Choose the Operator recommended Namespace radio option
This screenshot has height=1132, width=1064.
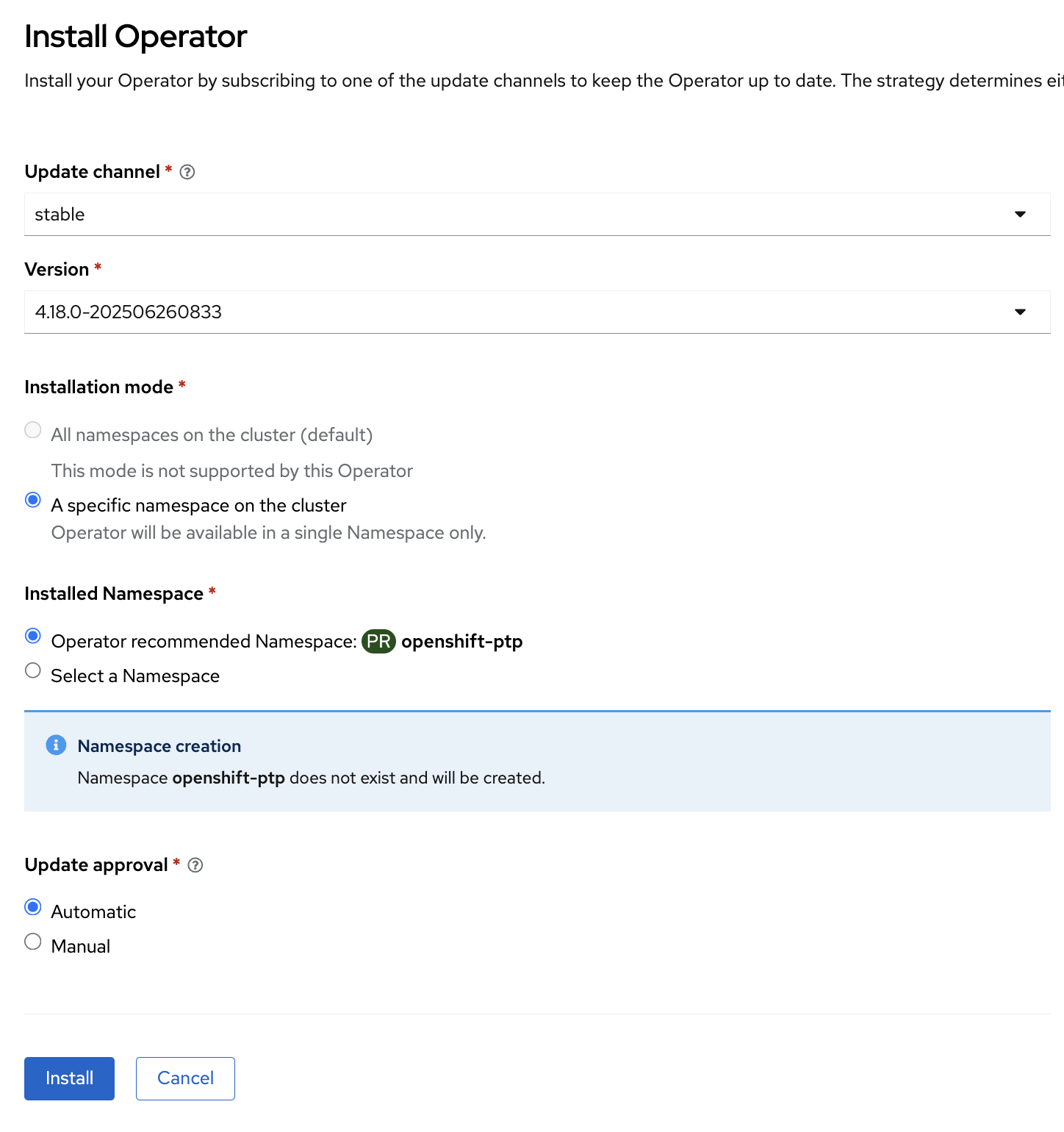click(x=33, y=636)
